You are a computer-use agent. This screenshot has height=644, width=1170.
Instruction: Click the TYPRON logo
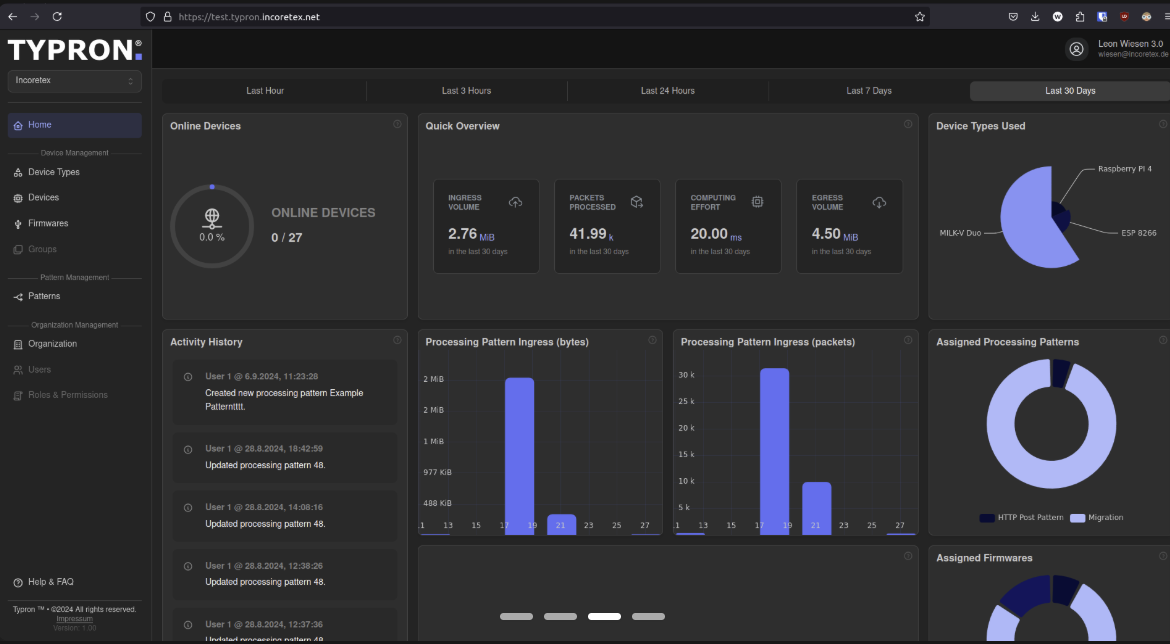[75, 50]
